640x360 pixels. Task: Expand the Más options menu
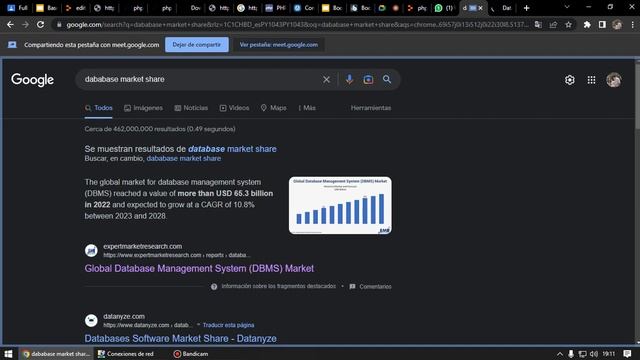click(307, 108)
